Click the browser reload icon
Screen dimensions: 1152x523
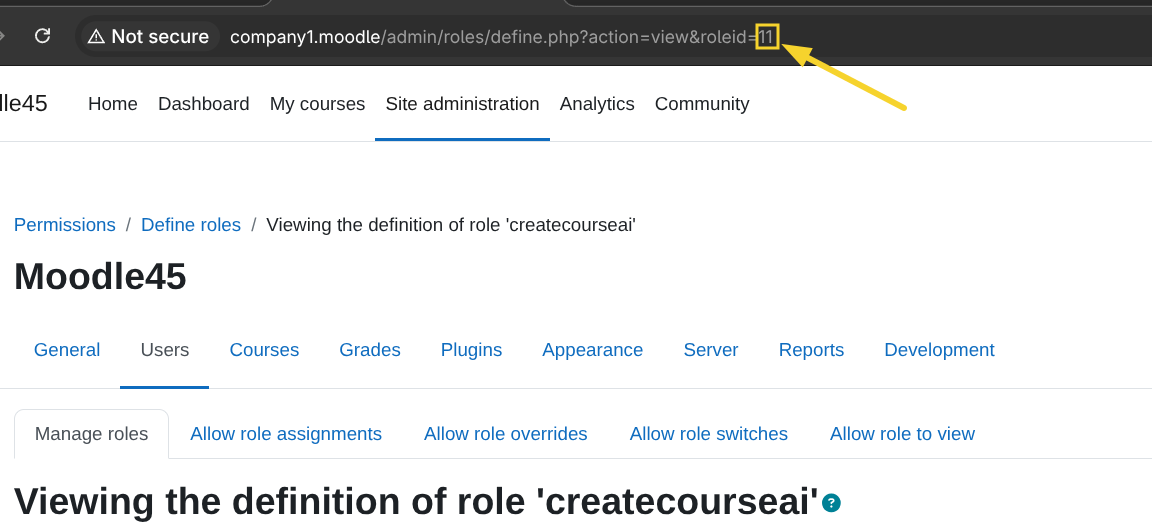coord(42,36)
